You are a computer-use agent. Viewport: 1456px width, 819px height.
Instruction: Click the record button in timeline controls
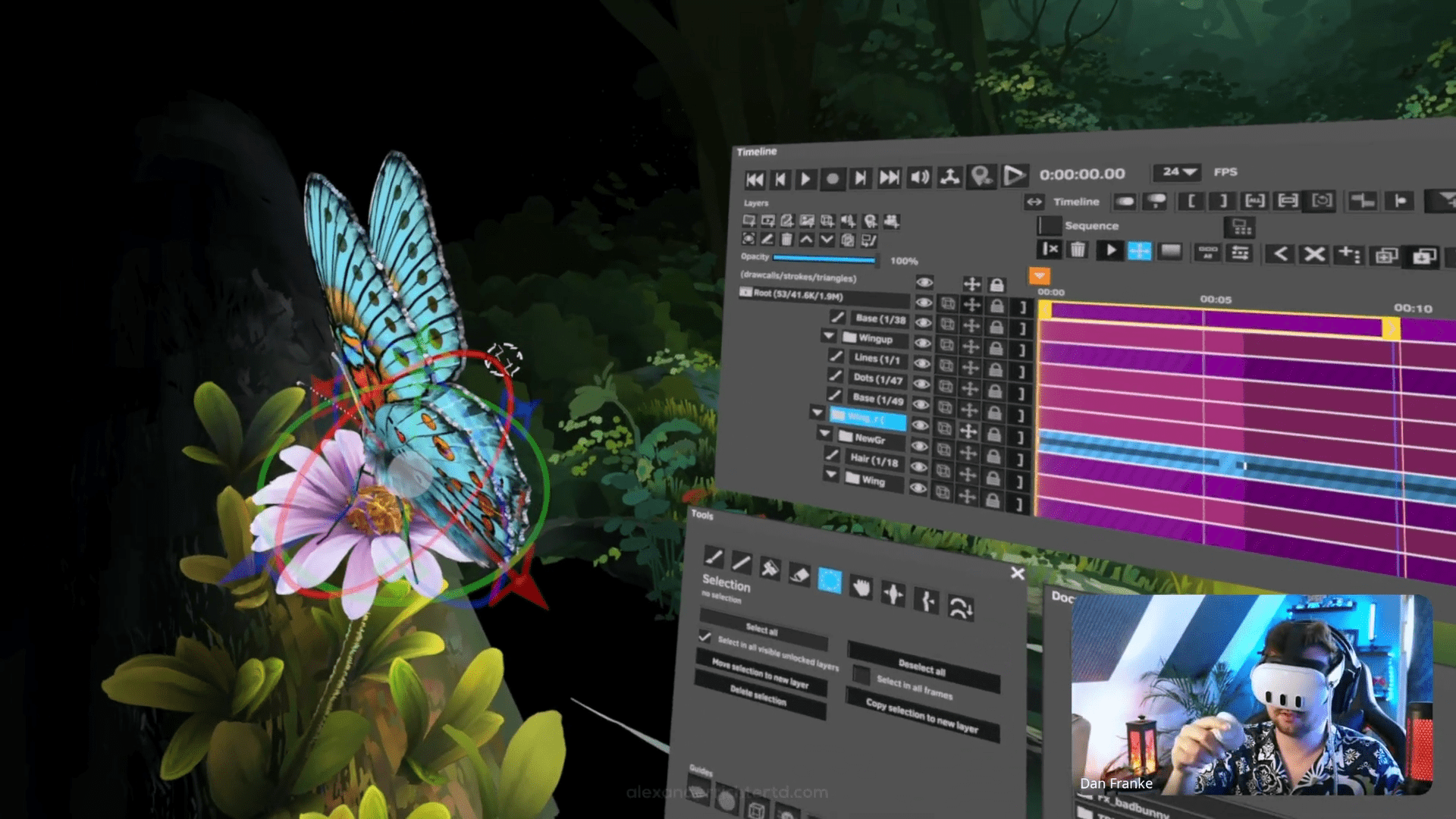tap(833, 177)
